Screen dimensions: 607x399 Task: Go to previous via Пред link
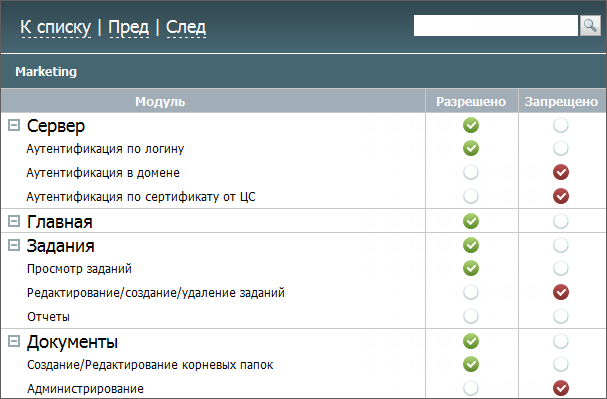(x=129, y=27)
